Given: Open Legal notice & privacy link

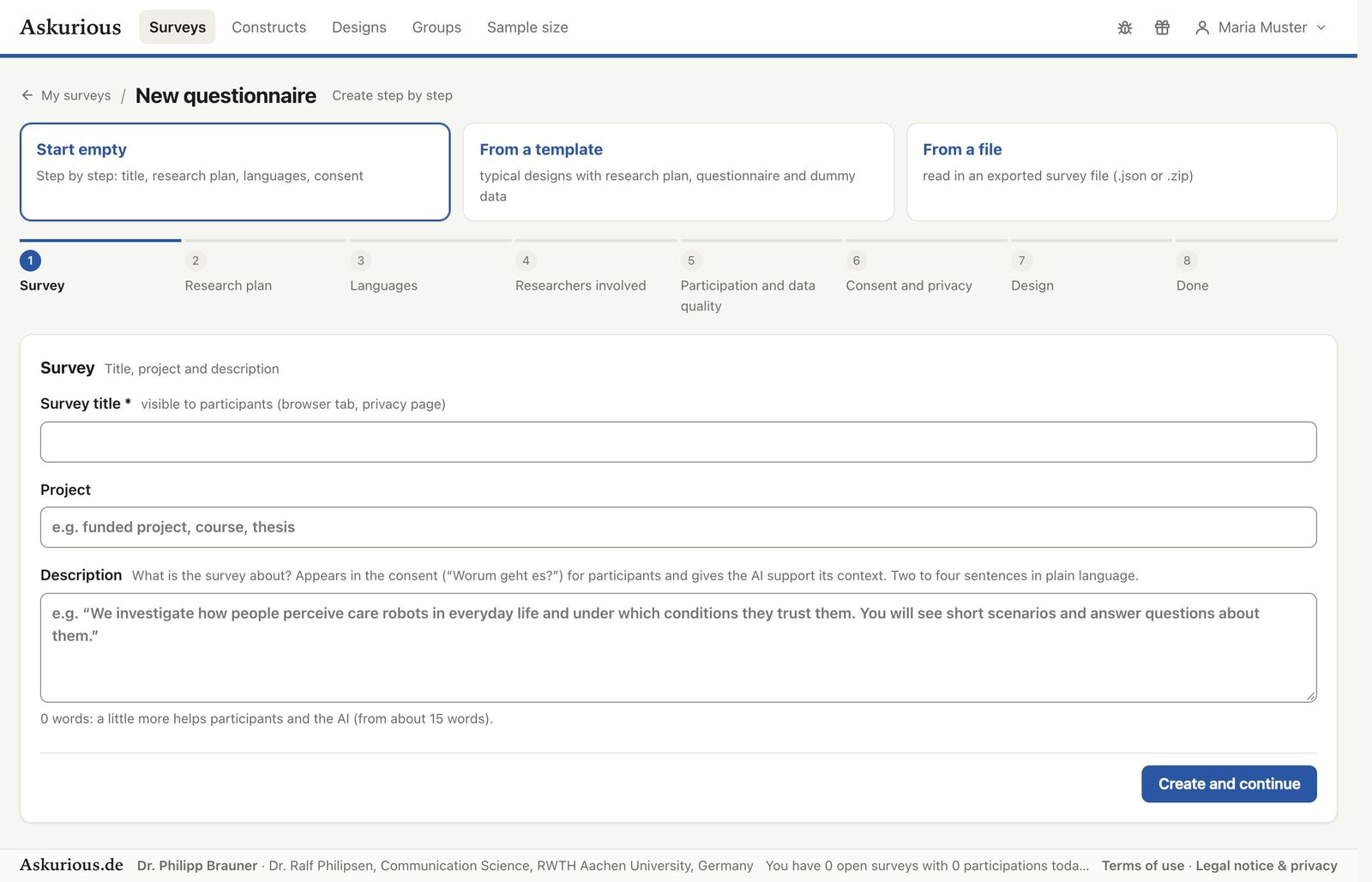Looking at the screenshot, I should pos(1267,866).
